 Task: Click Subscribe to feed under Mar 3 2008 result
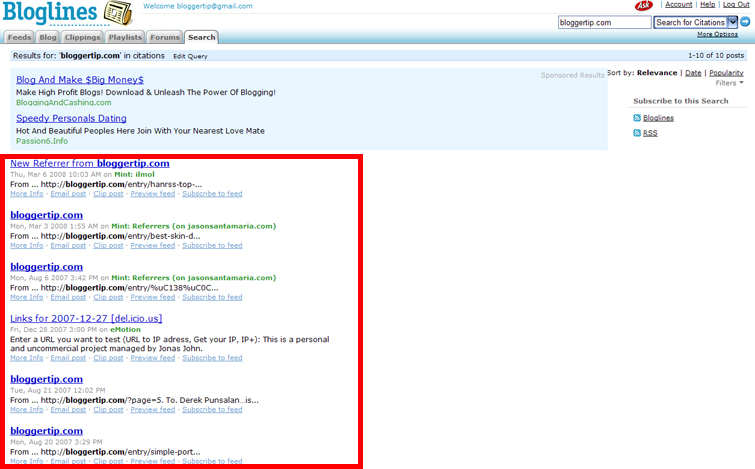pos(212,245)
